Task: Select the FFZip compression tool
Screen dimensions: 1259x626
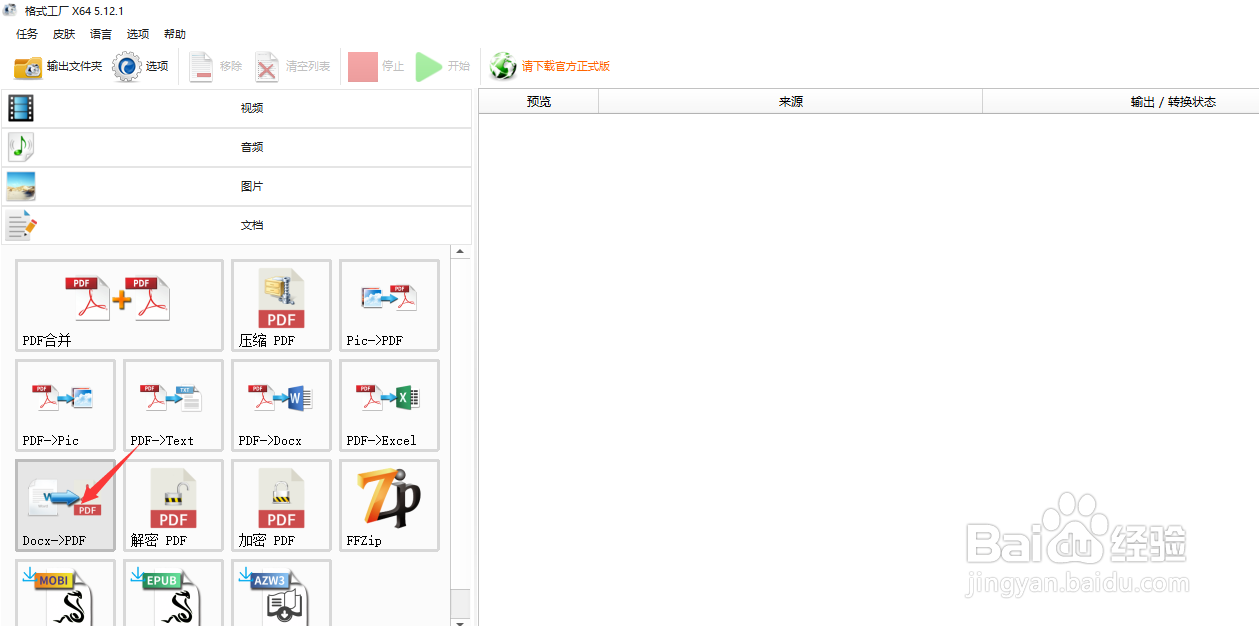Action: click(x=389, y=505)
